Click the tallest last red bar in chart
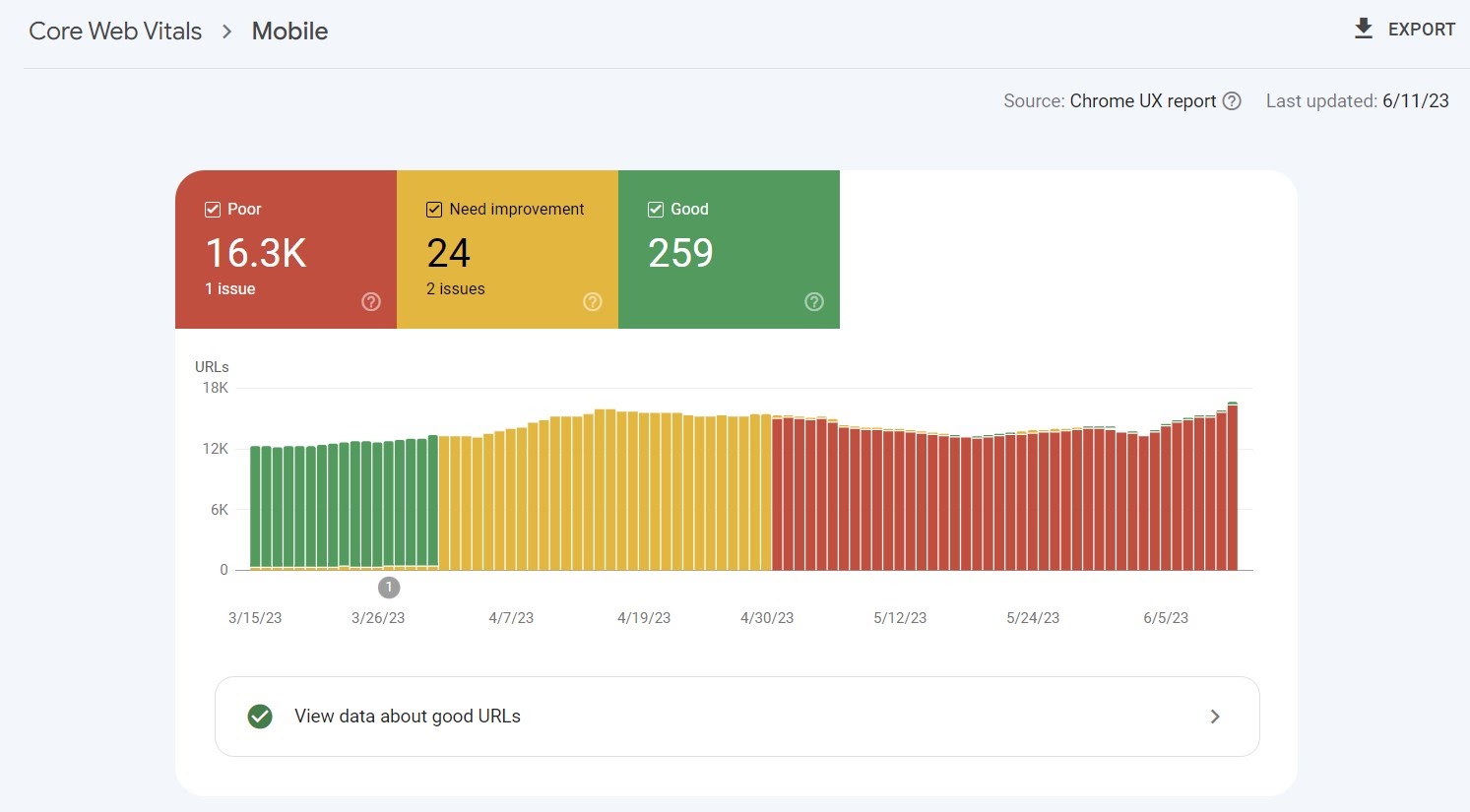The image size is (1470, 812). coord(1233,487)
